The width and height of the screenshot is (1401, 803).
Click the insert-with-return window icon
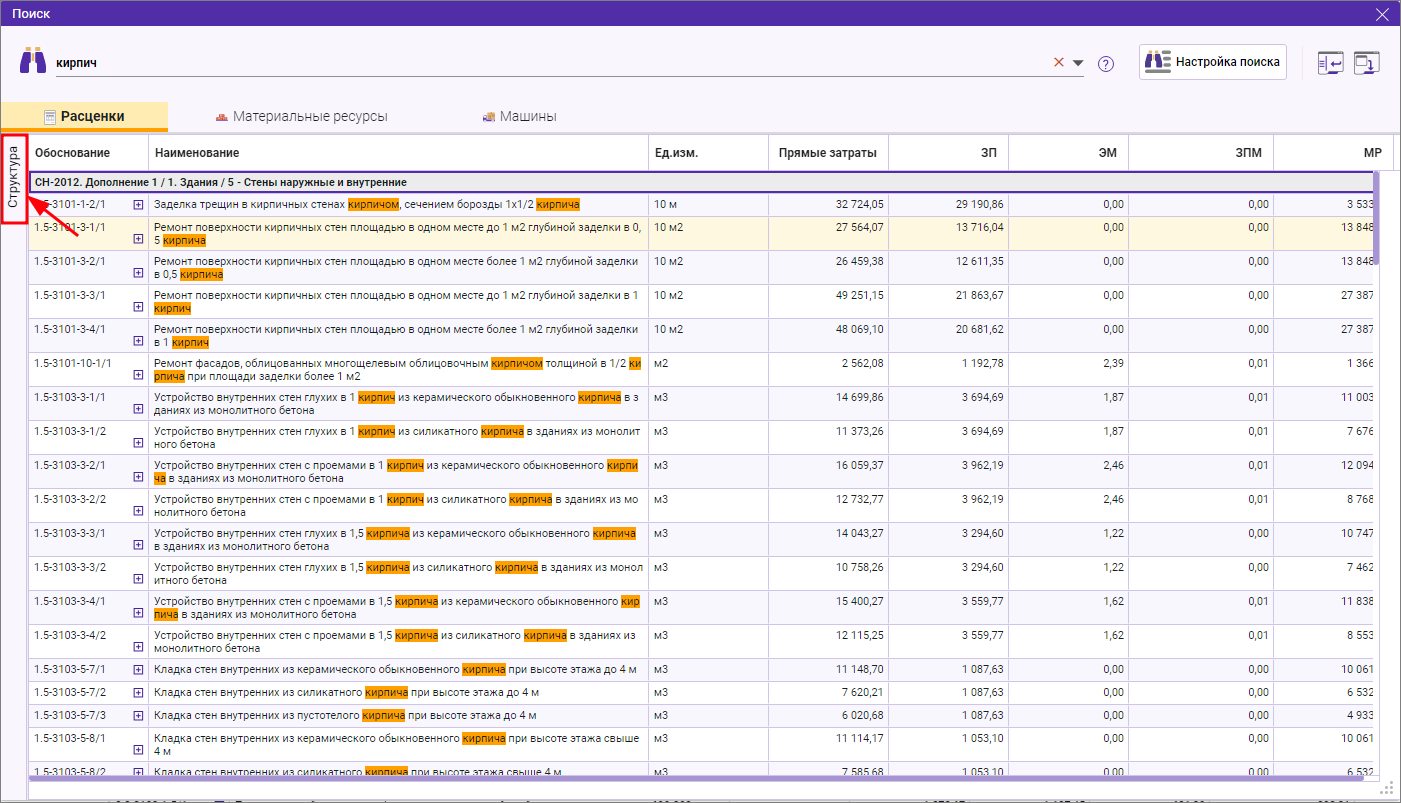1330,63
